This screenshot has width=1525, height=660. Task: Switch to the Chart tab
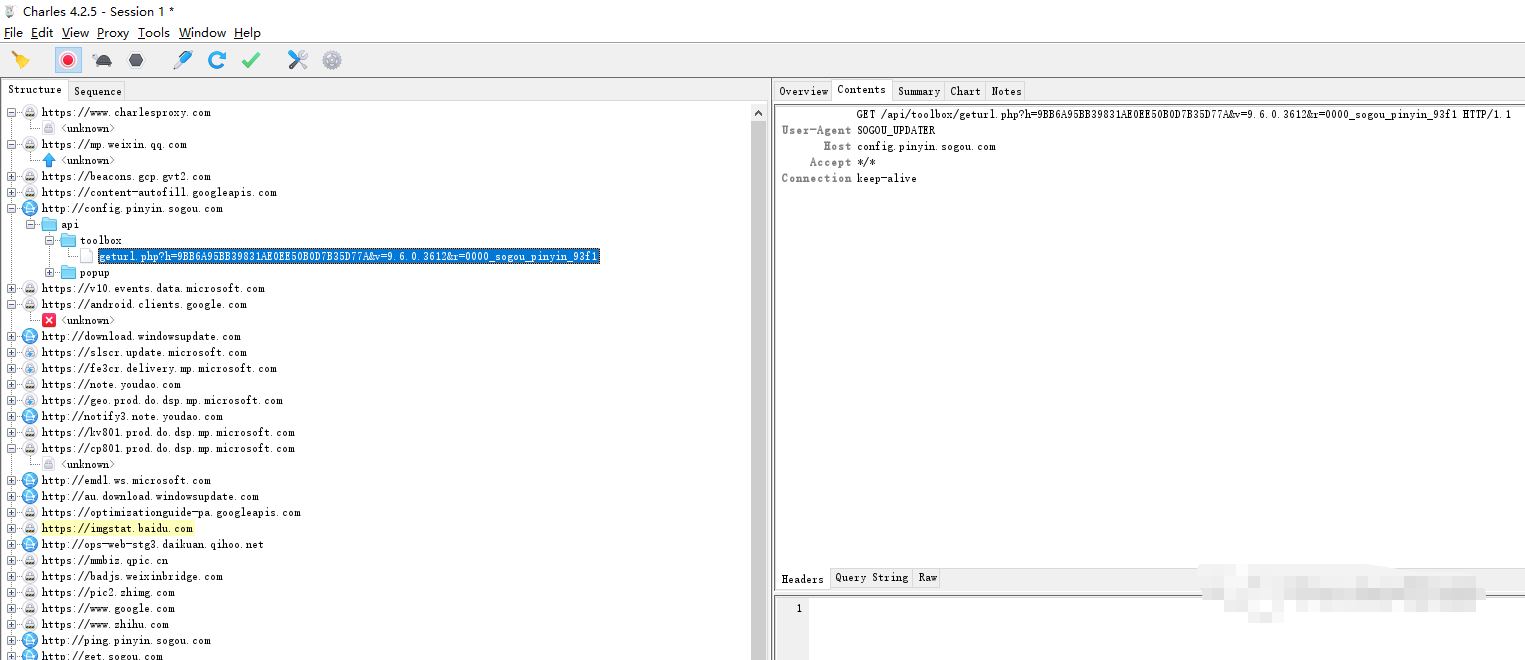965,91
